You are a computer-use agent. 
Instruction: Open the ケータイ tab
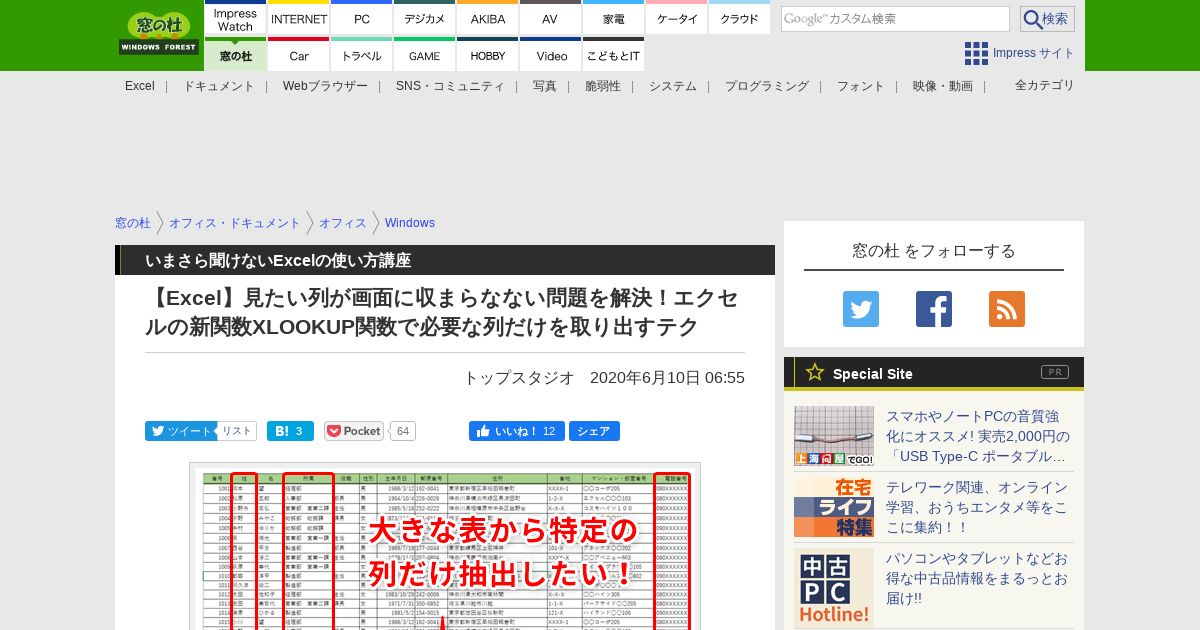[x=677, y=18]
